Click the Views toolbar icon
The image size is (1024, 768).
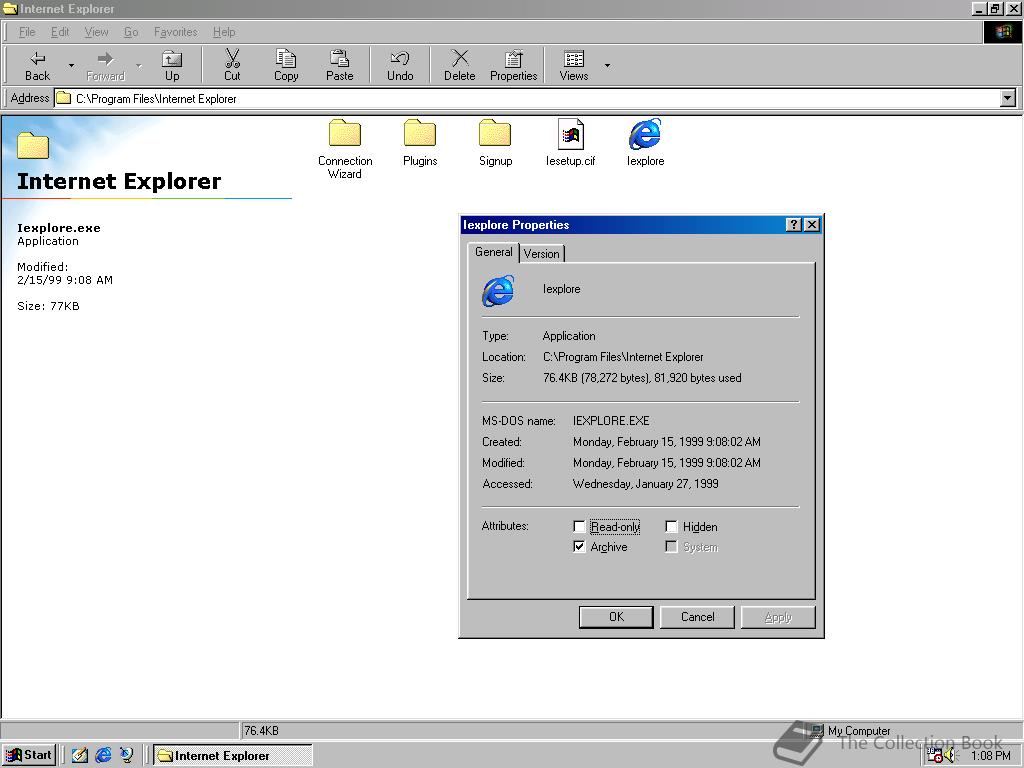pos(574,65)
